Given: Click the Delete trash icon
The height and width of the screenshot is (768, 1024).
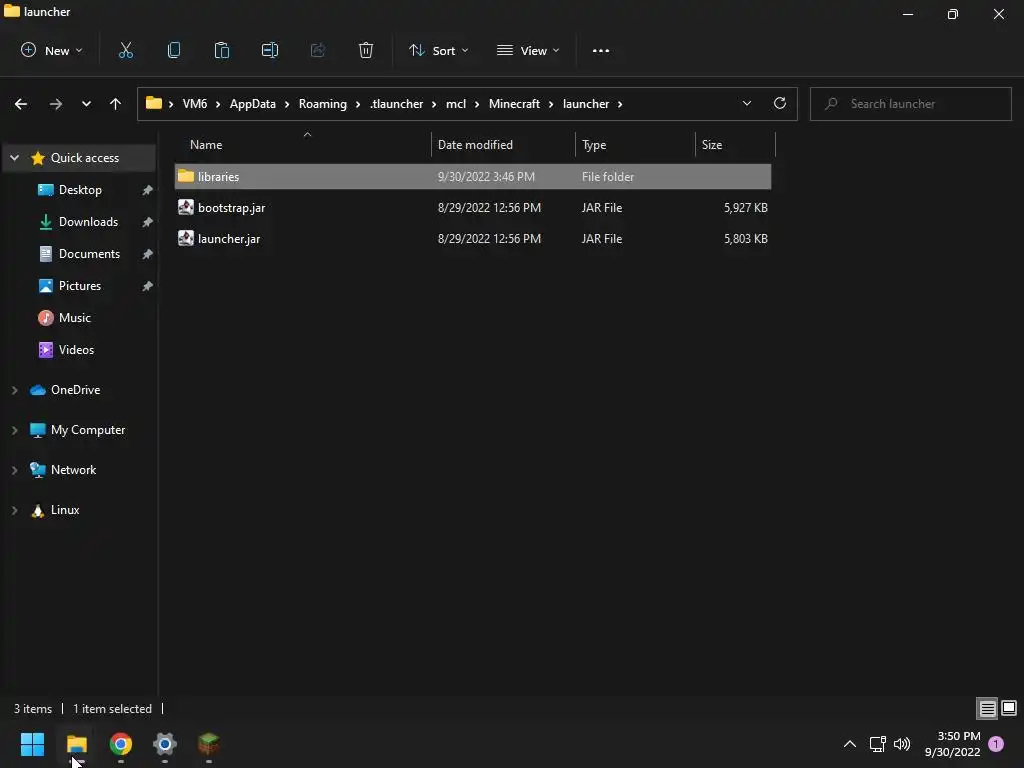Looking at the screenshot, I should click(366, 50).
